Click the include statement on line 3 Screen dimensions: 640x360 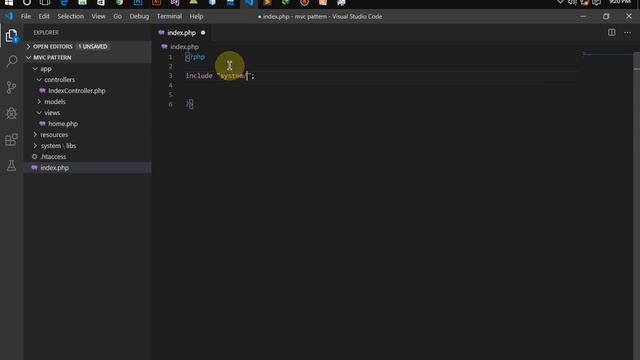pyautogui.click(x=220, y=76)
